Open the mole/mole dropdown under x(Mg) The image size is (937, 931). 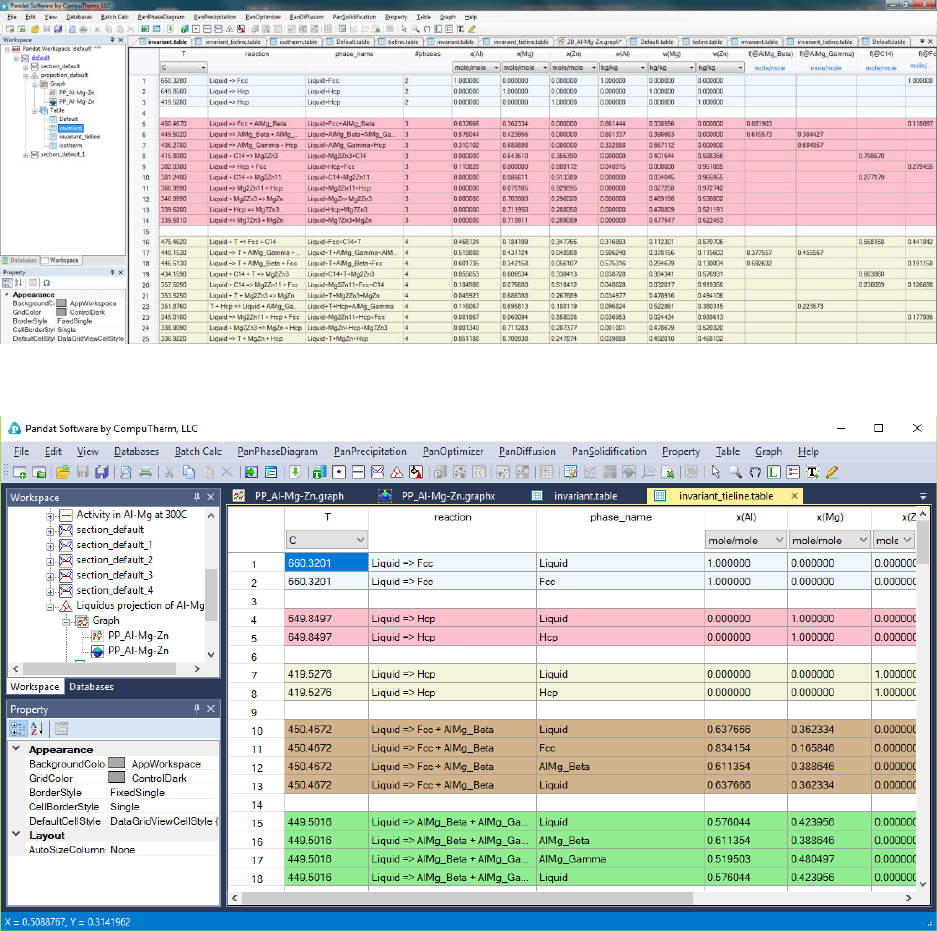[829, 540]
